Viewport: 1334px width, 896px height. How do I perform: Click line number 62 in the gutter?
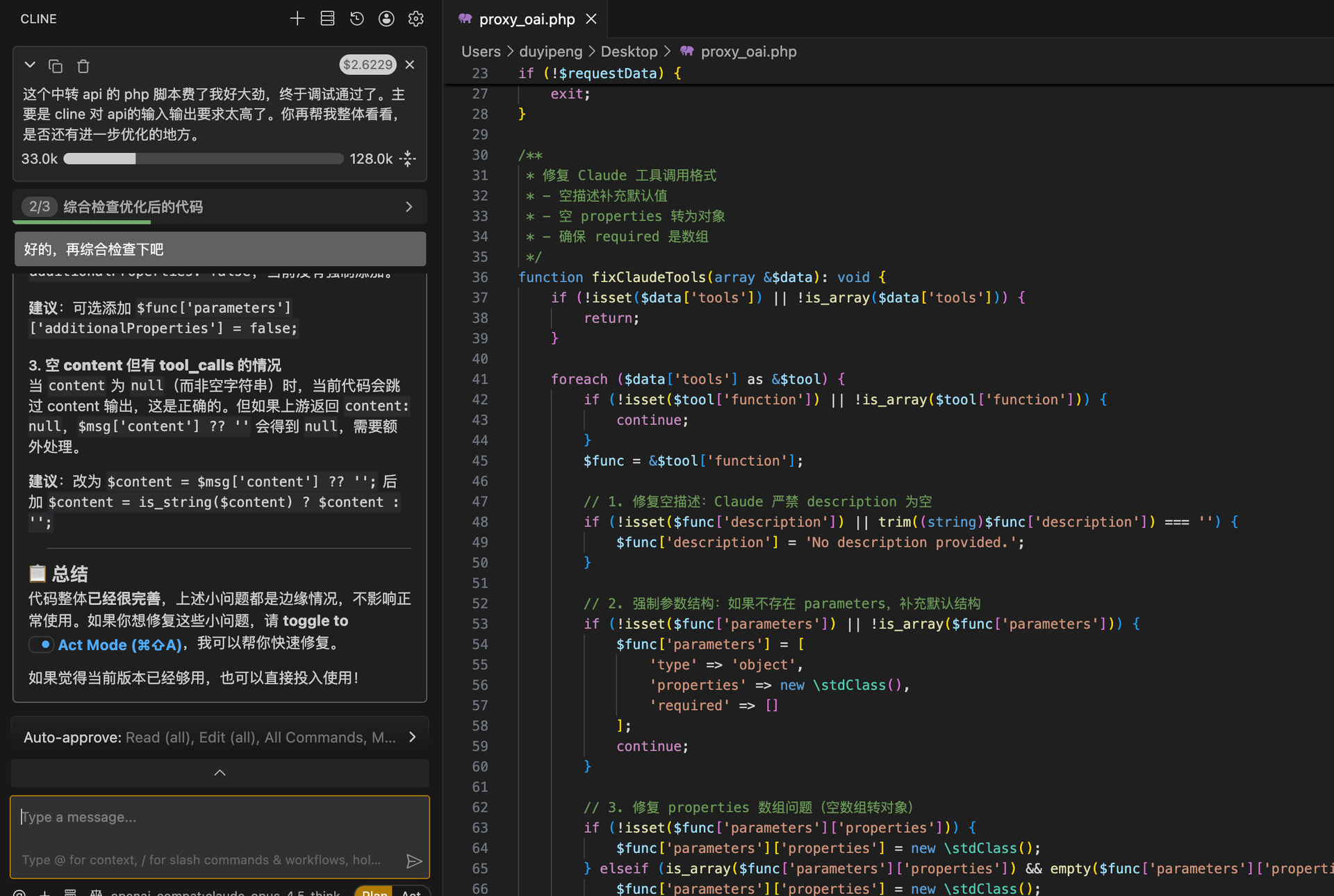coord(480,808)
